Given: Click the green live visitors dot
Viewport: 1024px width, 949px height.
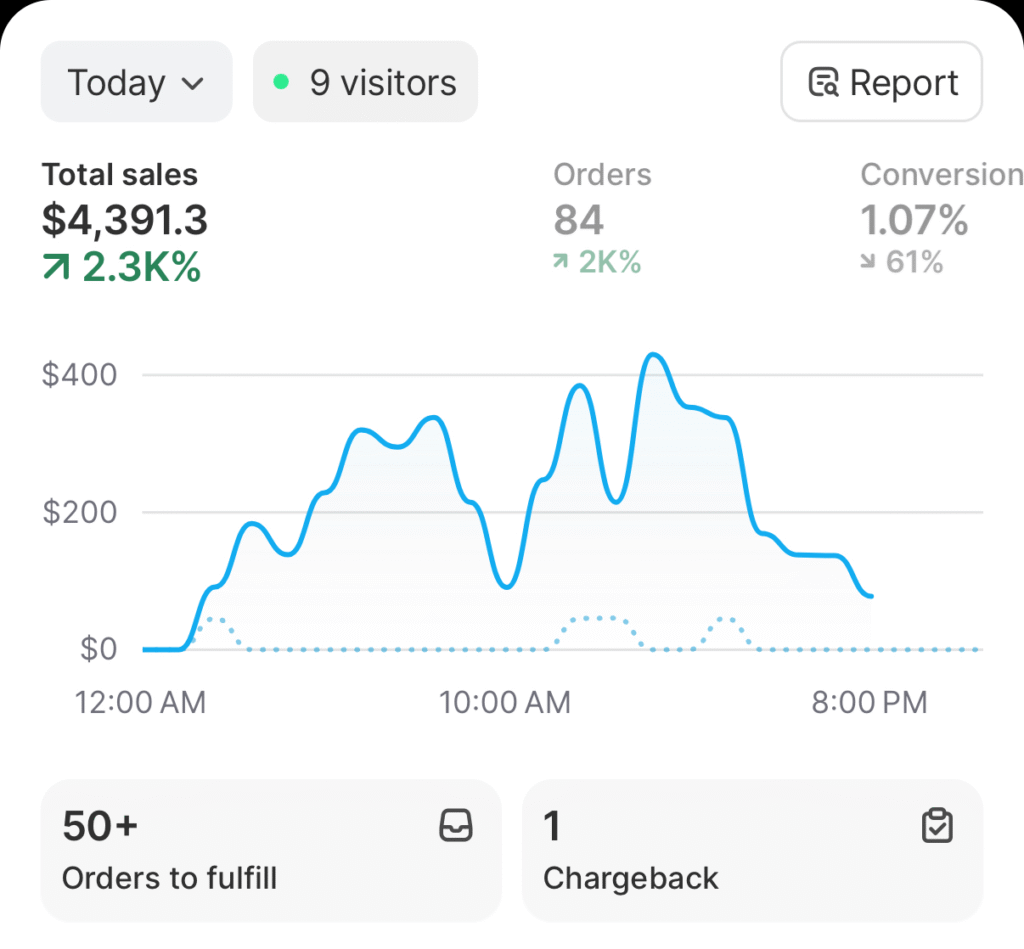Looking at the screenshot, I should click(x=281, y=82).
